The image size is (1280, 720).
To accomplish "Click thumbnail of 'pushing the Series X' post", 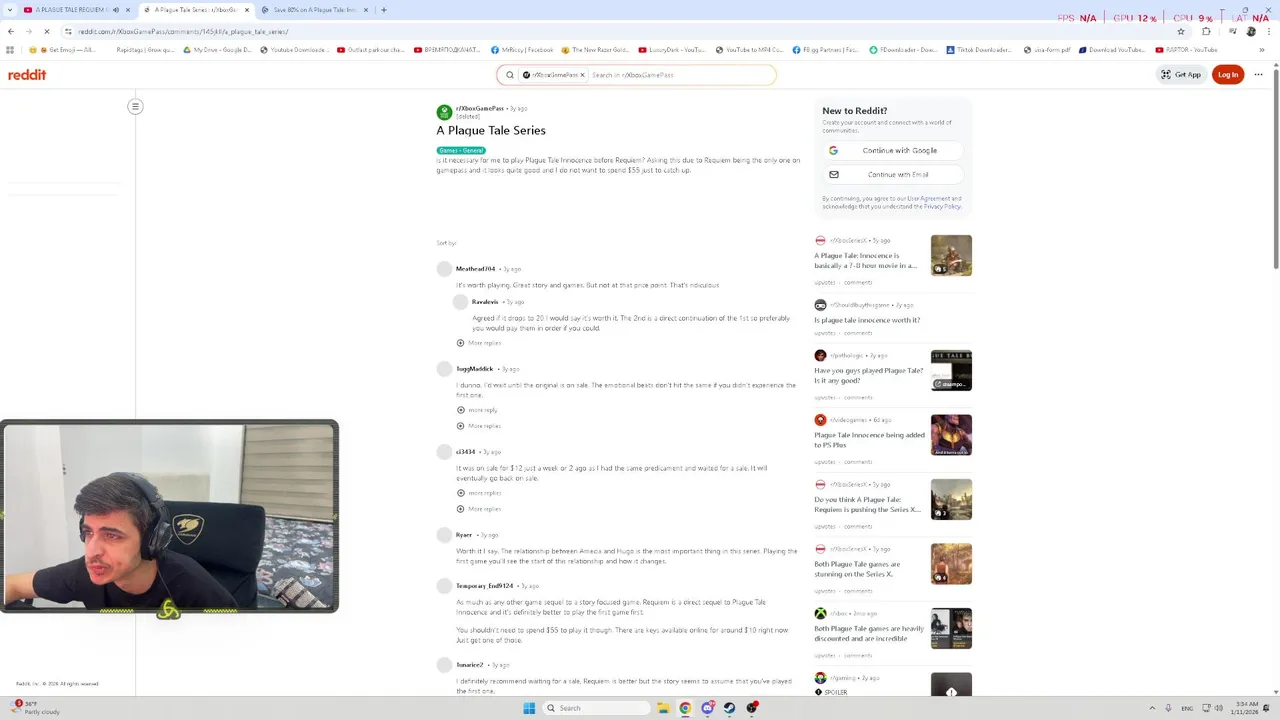I will [951, 500].
